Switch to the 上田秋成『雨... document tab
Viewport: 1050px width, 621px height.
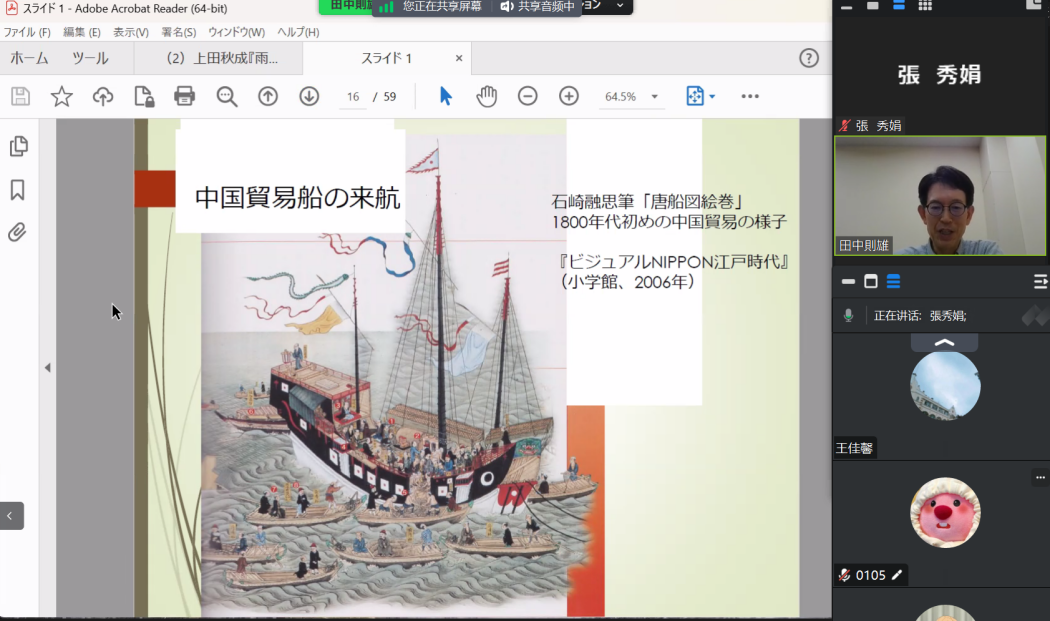coord(218,58)
